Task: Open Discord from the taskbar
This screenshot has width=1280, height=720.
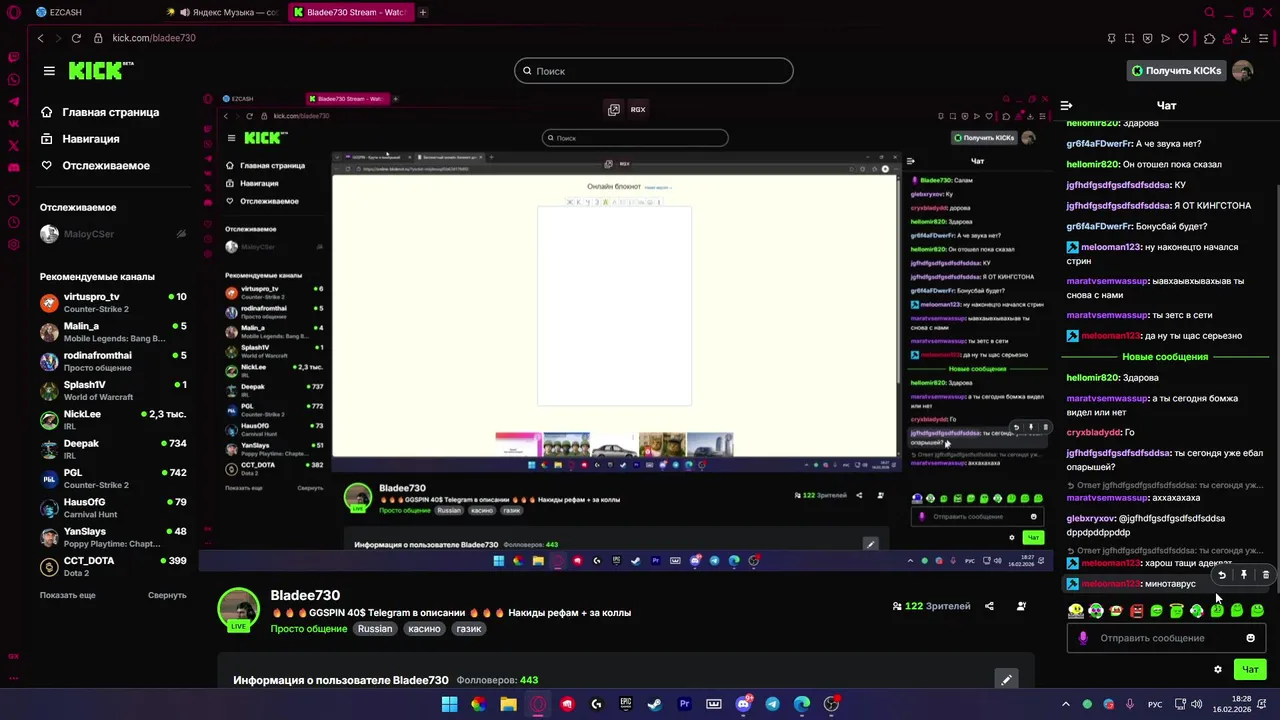Action: point(743,704)
